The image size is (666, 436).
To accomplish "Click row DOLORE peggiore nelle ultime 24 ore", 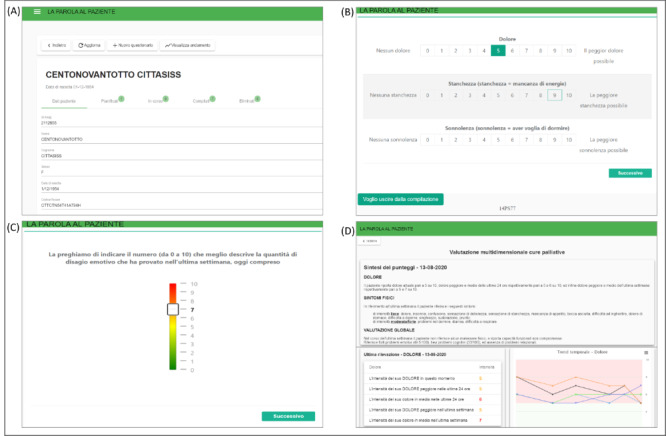I will (x=432, y=389).
